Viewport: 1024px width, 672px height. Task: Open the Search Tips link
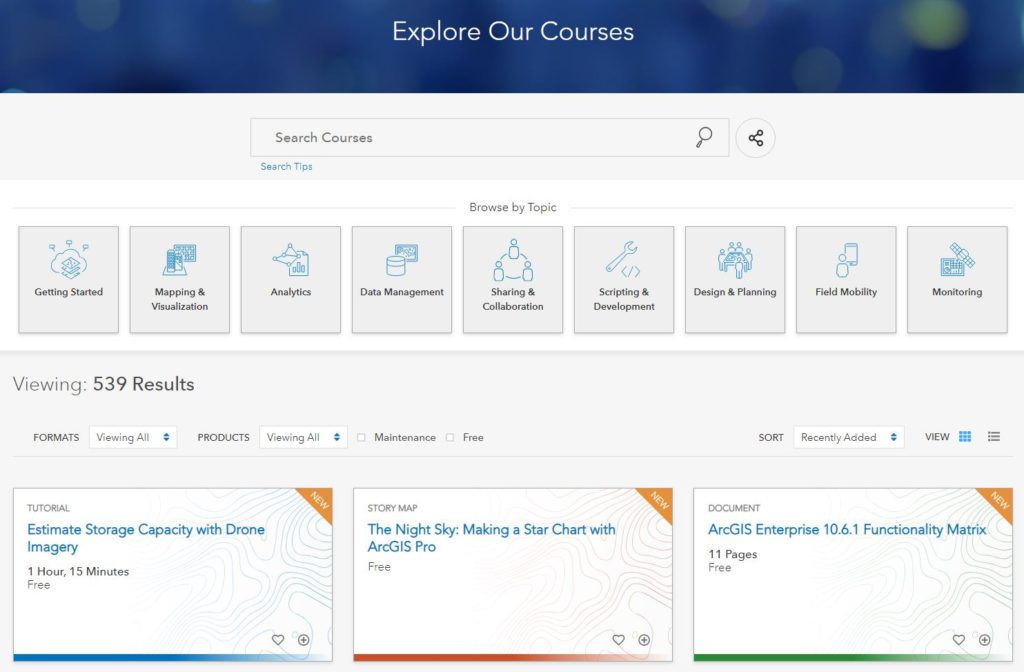pyautogui.click(x=286, y=167)
